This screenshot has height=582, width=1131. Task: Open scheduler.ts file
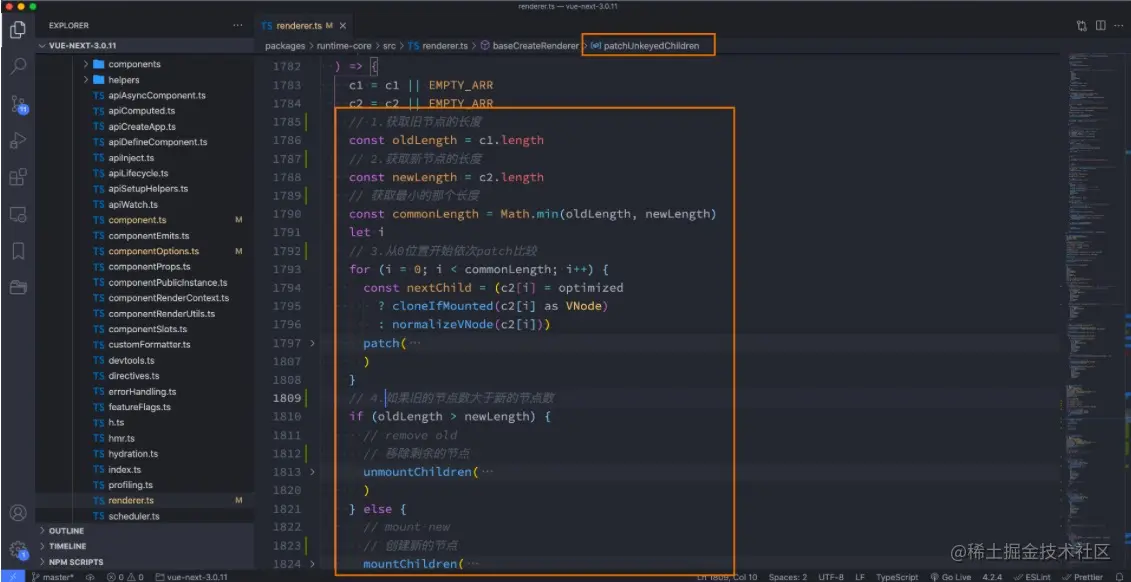click(x=134, y=516)
